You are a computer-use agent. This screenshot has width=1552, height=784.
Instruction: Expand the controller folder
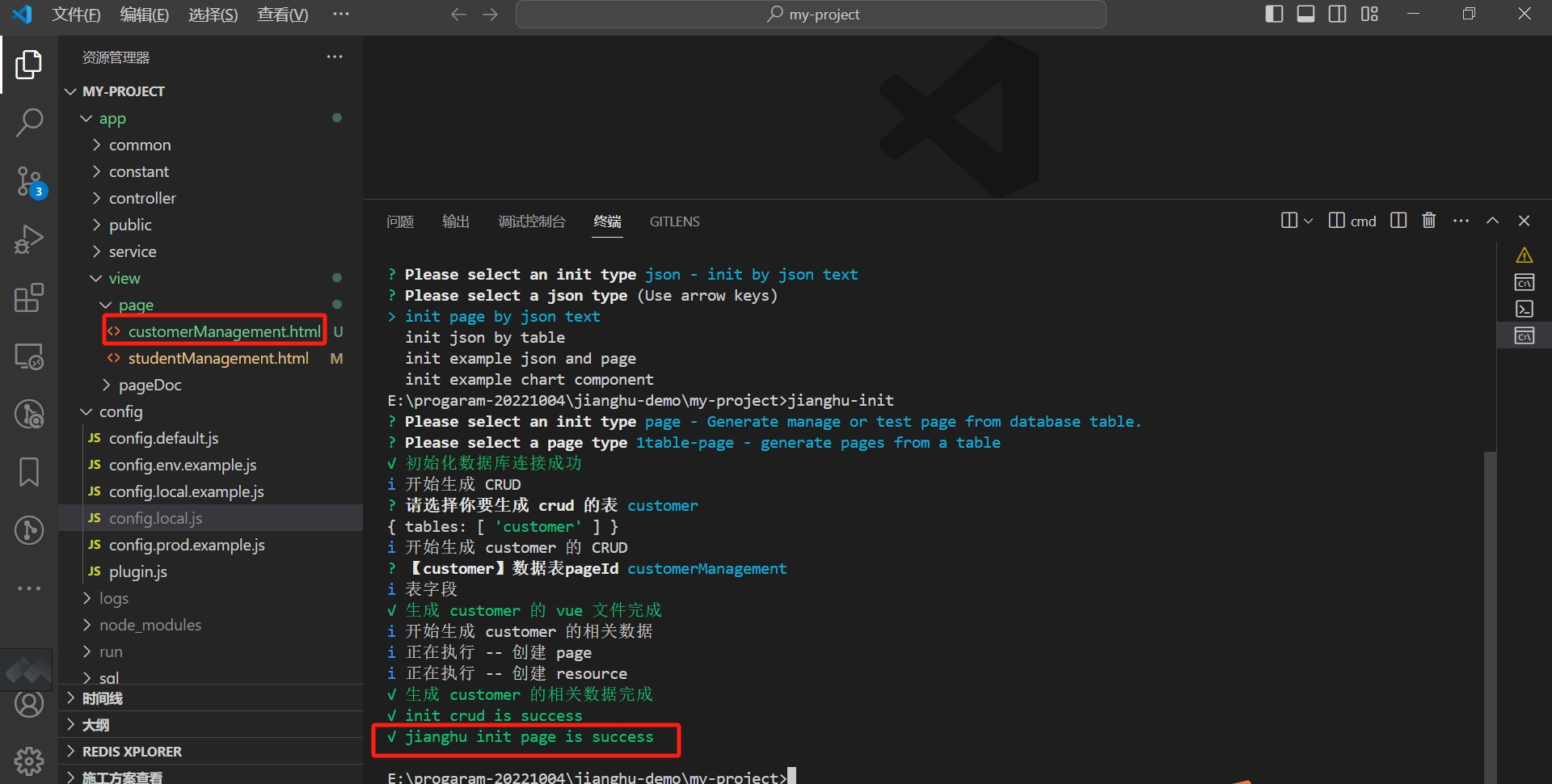pyautogui.click(x=143, y=197)
